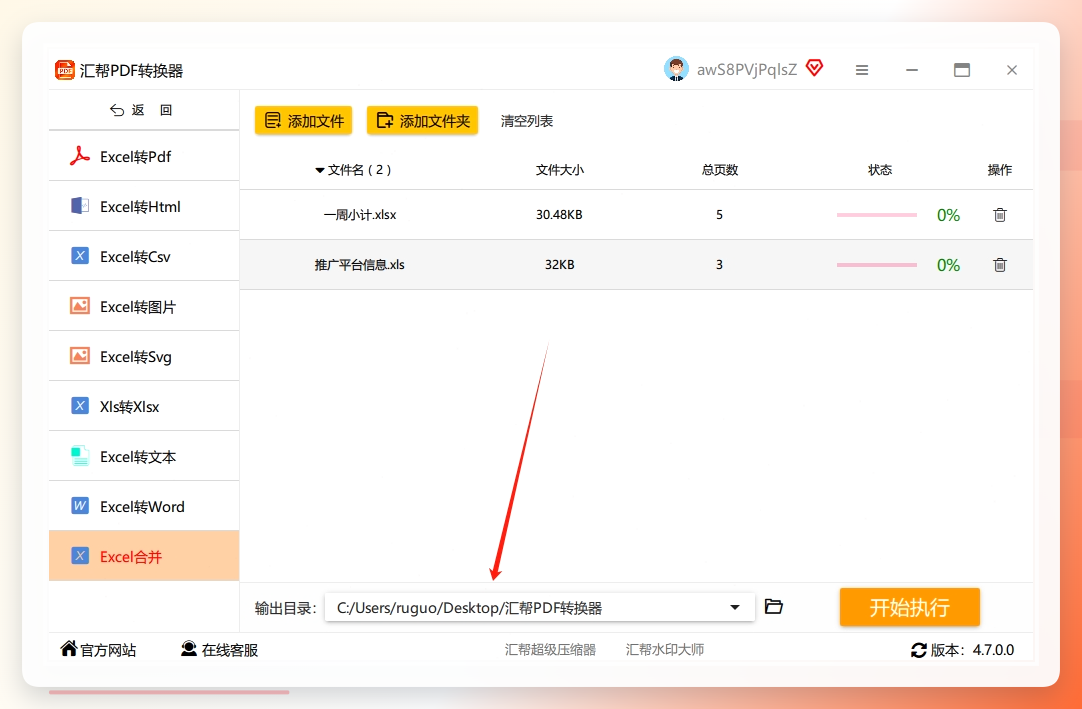This screenshot has width=1082, height=709.
Task: Go to the Xls转Xlsx converter
Action: tap(144, 406)
